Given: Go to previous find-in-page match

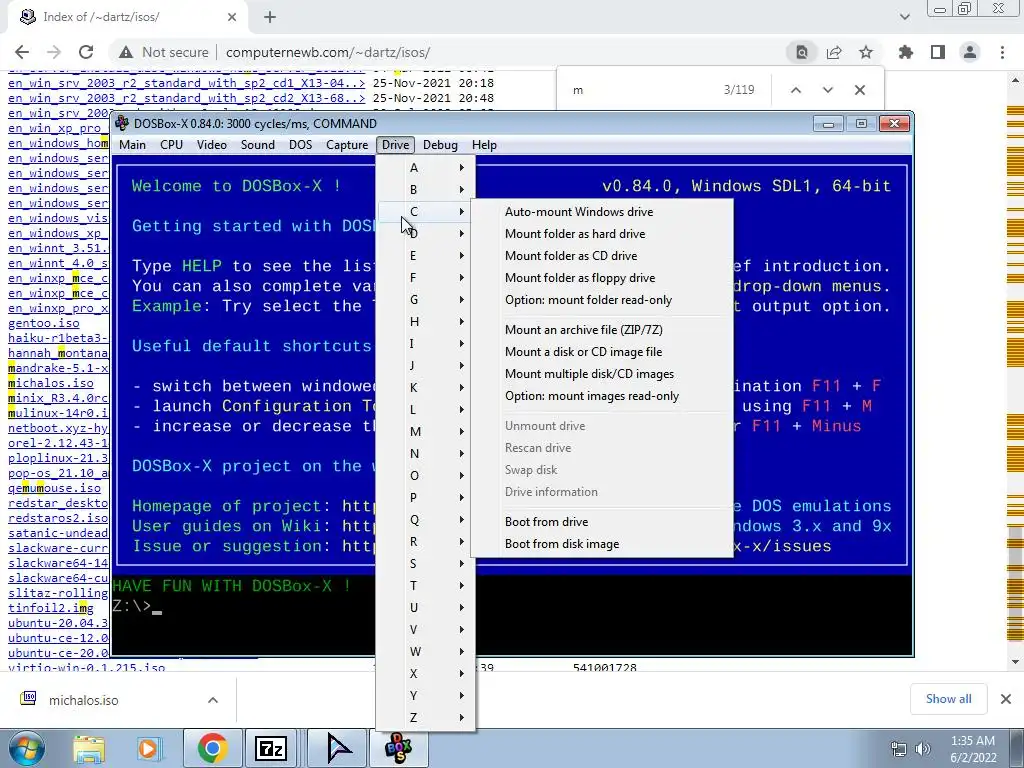Looking at the screenshot, I should (795, 90).
